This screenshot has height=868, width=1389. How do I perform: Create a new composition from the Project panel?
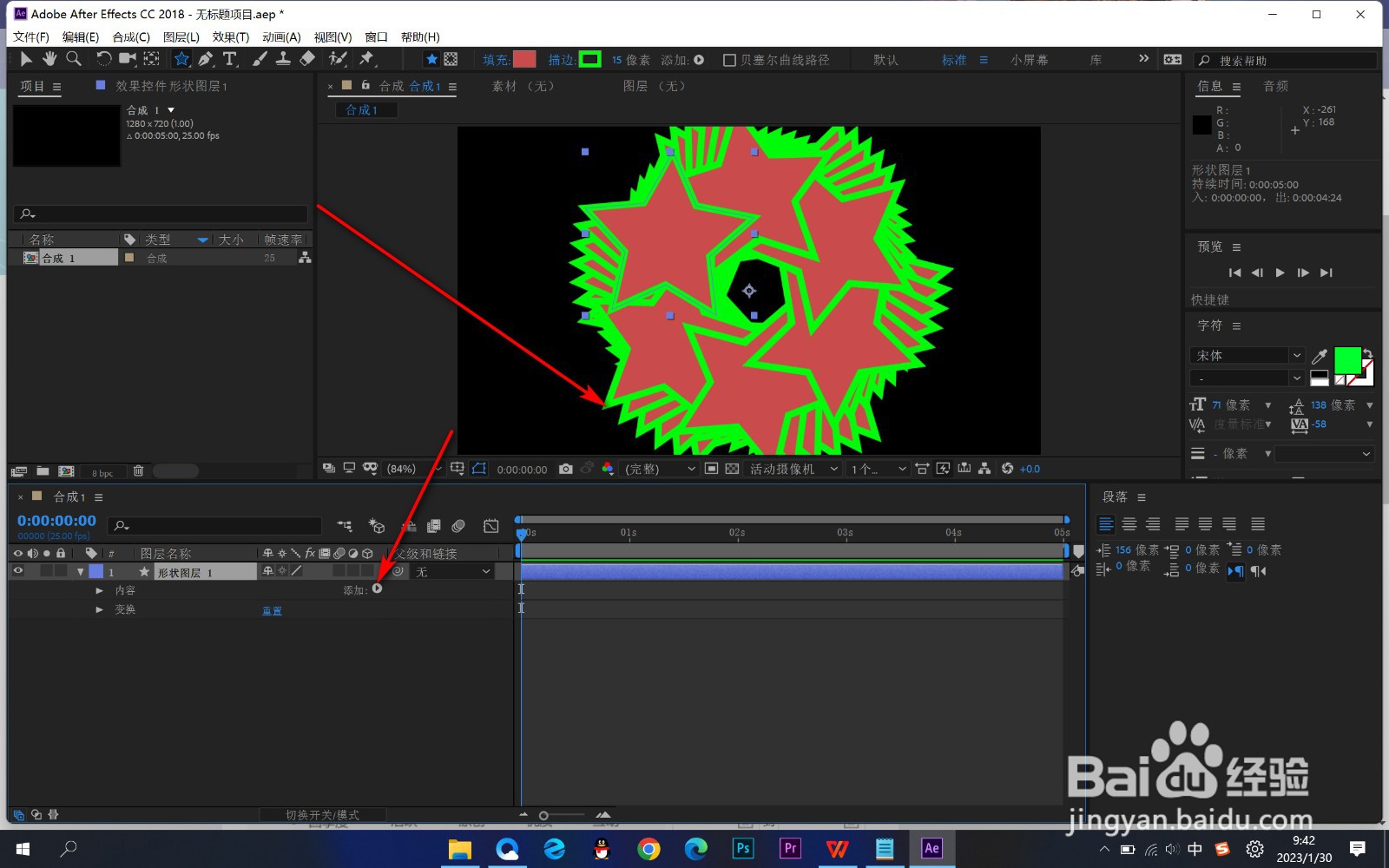tap(66, 471)
